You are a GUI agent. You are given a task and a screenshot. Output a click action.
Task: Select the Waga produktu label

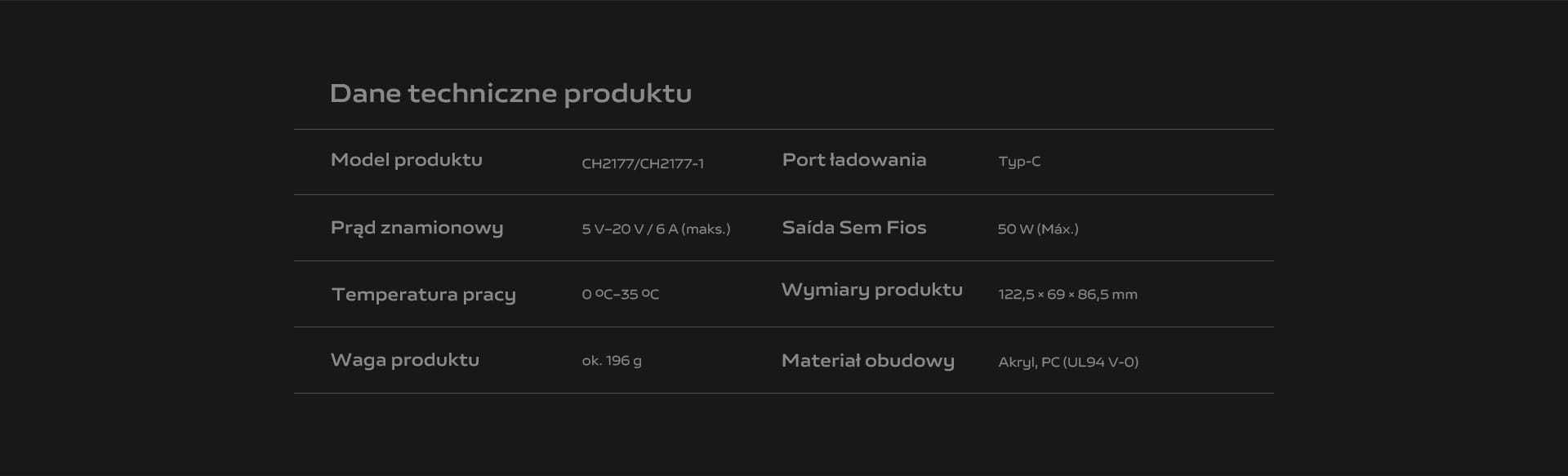point(405,360)
